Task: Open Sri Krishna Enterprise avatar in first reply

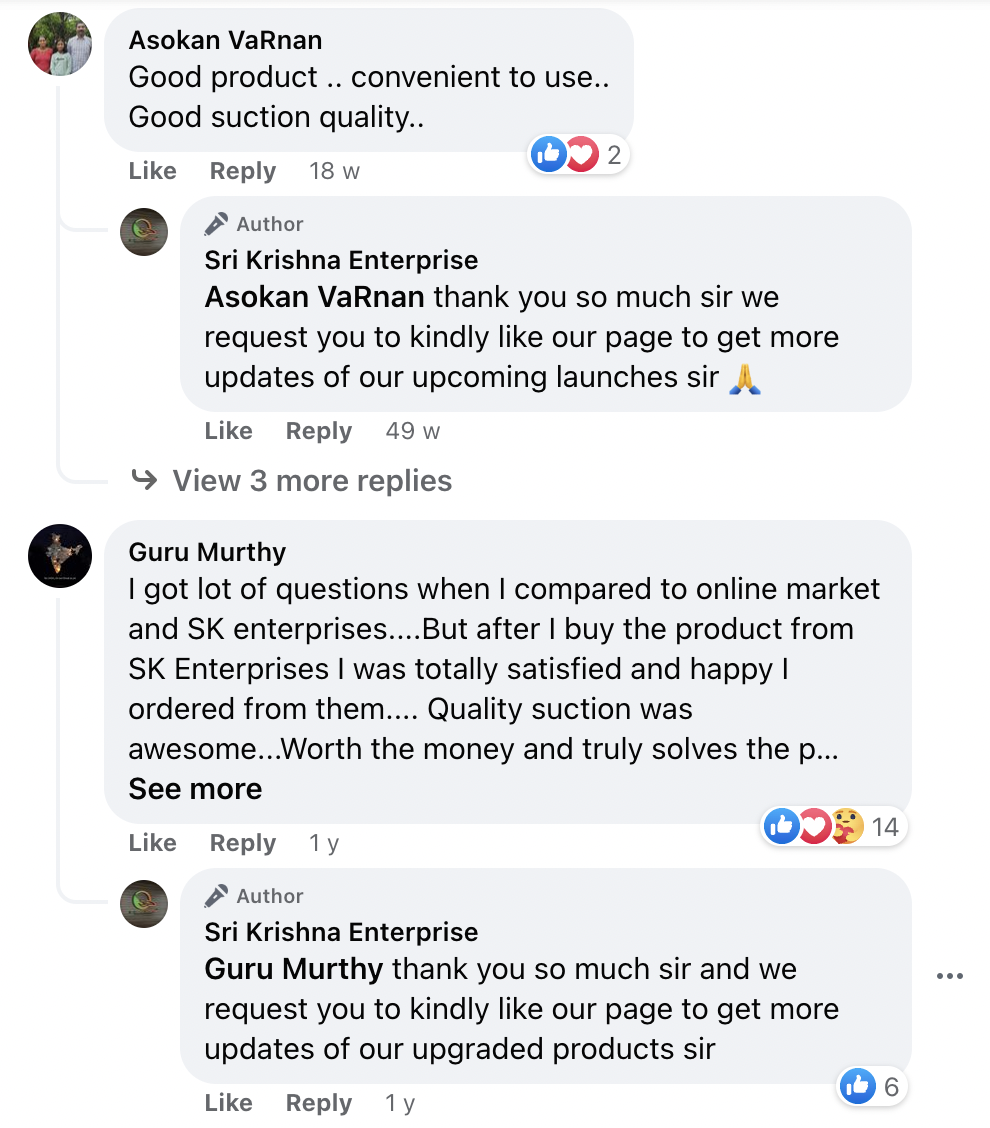Action: click(144, 232)
